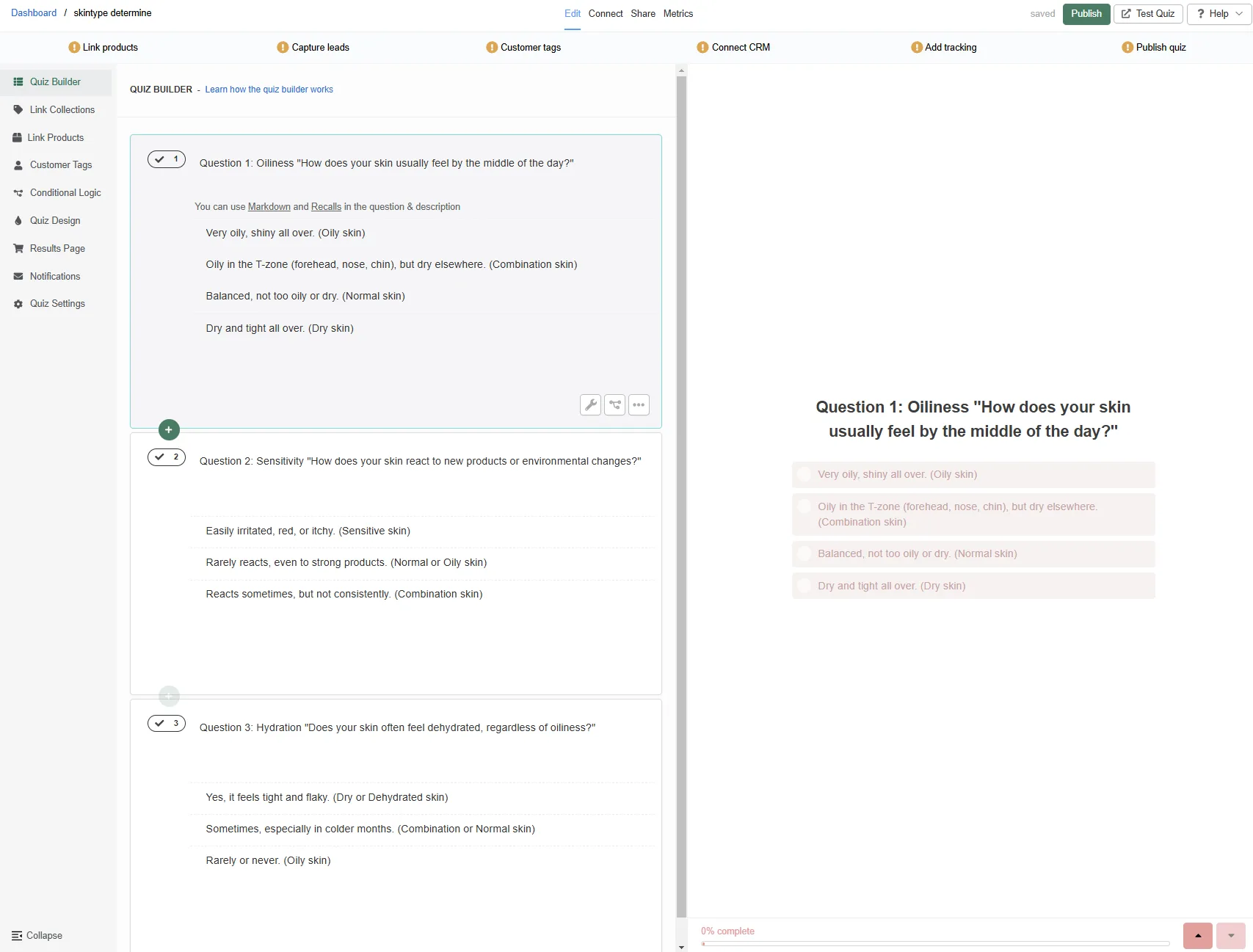
Task: Toggle Question 2 number badge
Action: click(x=167, y=457)
